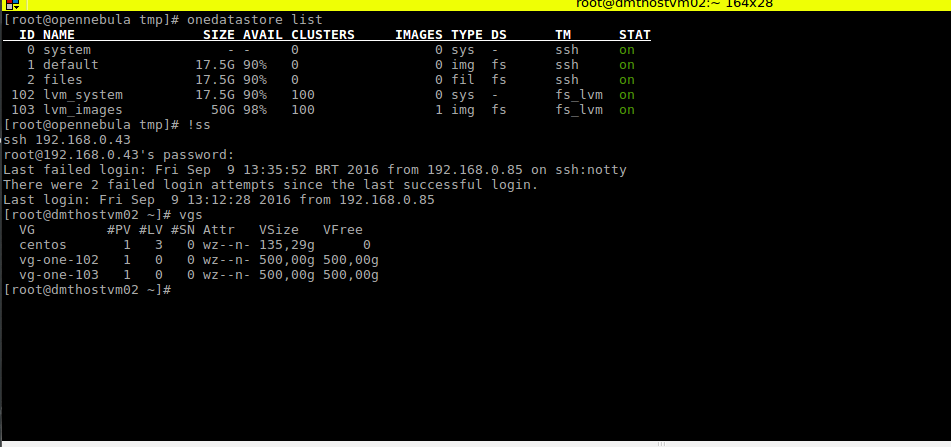Click the 'Last login: Fri Sep 9 13:12:28' line

219,200
